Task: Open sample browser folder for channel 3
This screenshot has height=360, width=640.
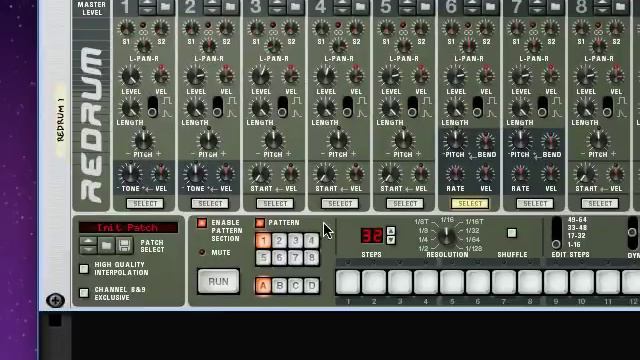Action: coord(295,7)
